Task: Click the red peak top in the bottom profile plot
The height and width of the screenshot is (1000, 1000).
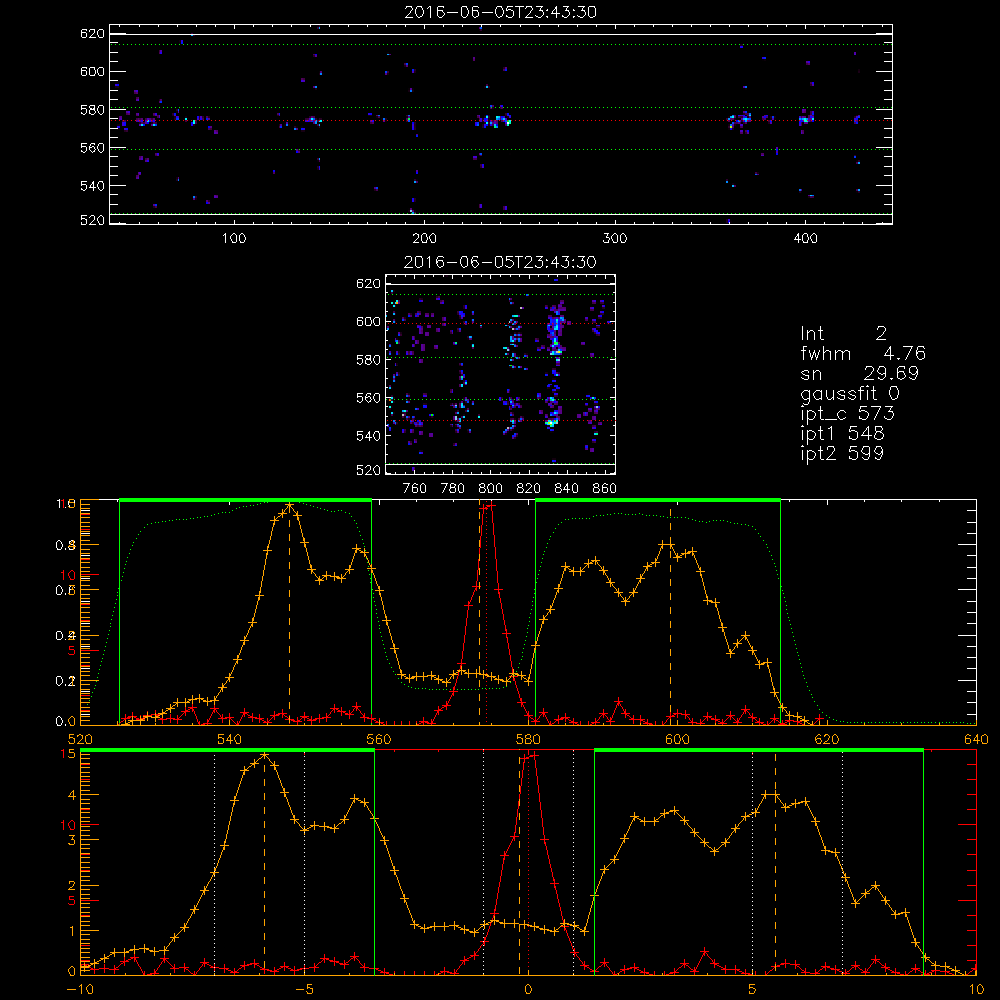Action: pyautogui.click(x=531, y=756)
